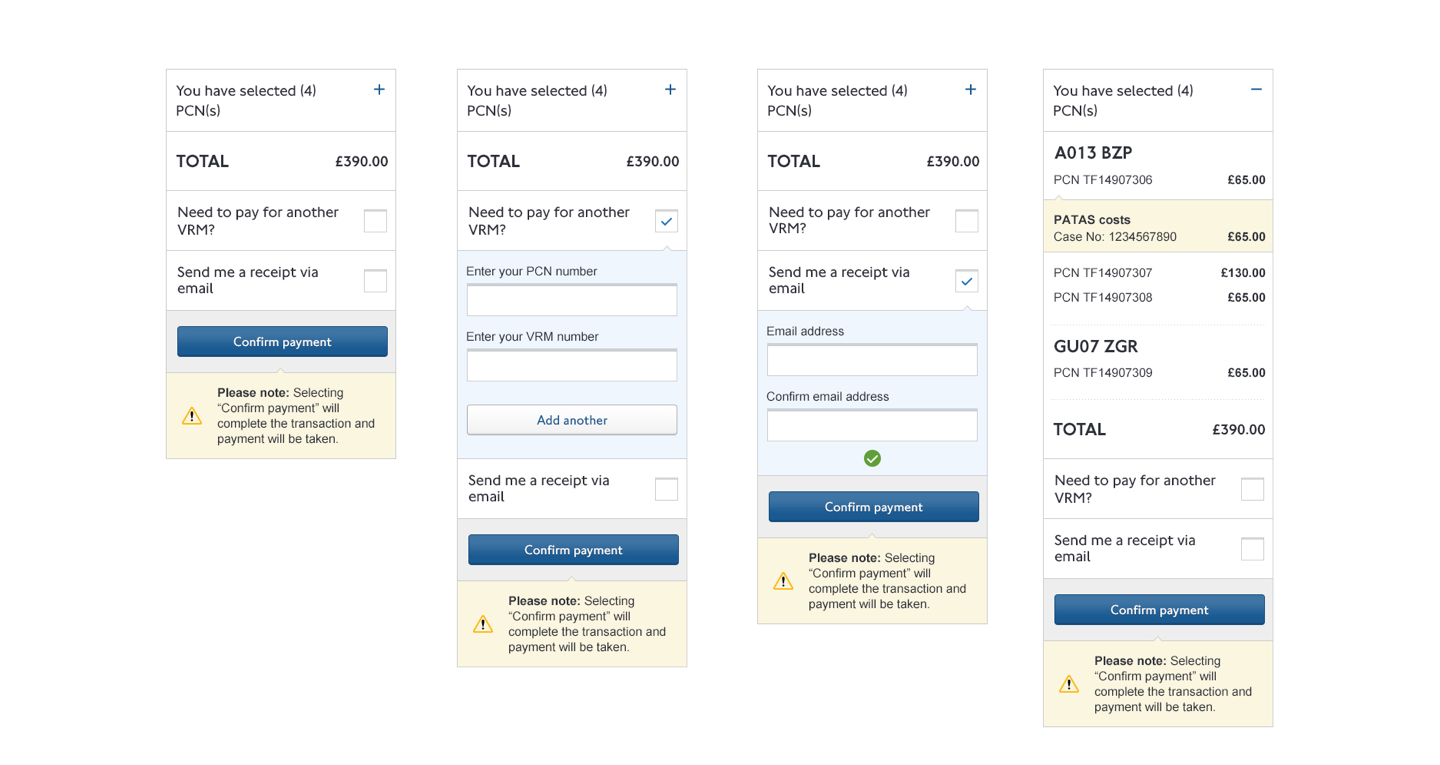The height and width of the screenshot is (765, 1440).
Task: Expand the first panel's plus icon
Action: point(379,90)
